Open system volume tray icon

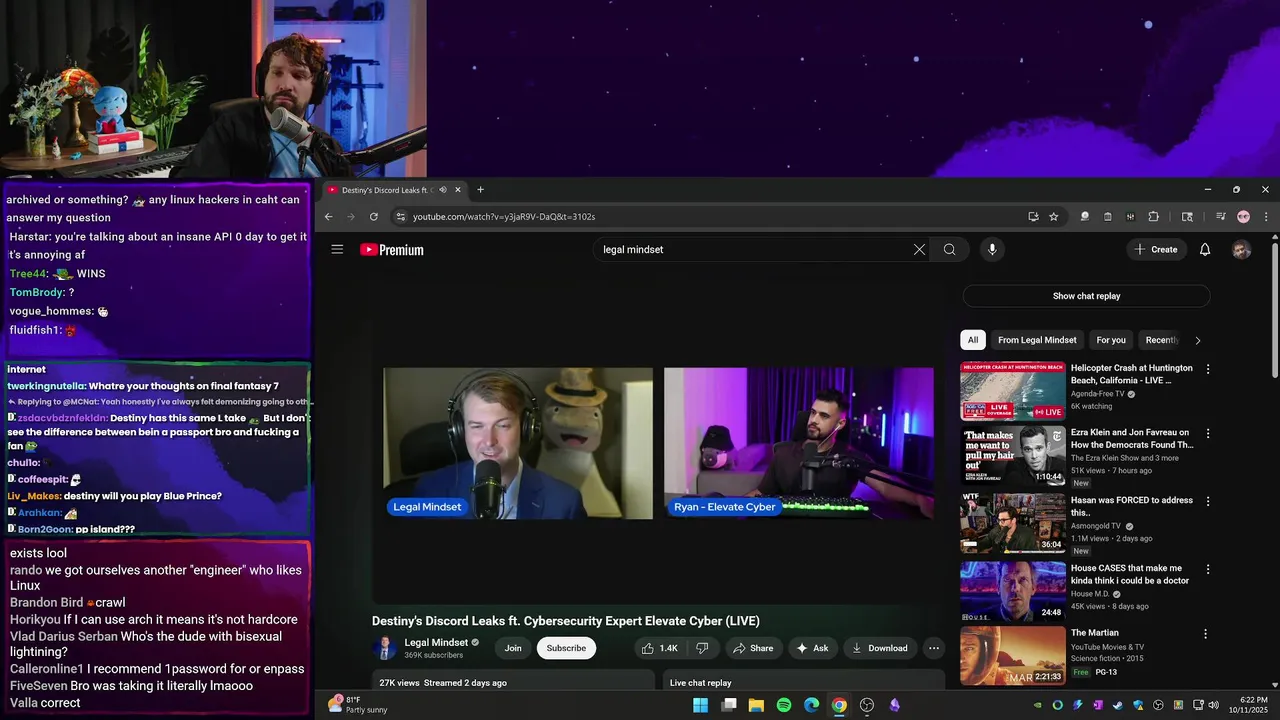click(x=1214, y=705)
